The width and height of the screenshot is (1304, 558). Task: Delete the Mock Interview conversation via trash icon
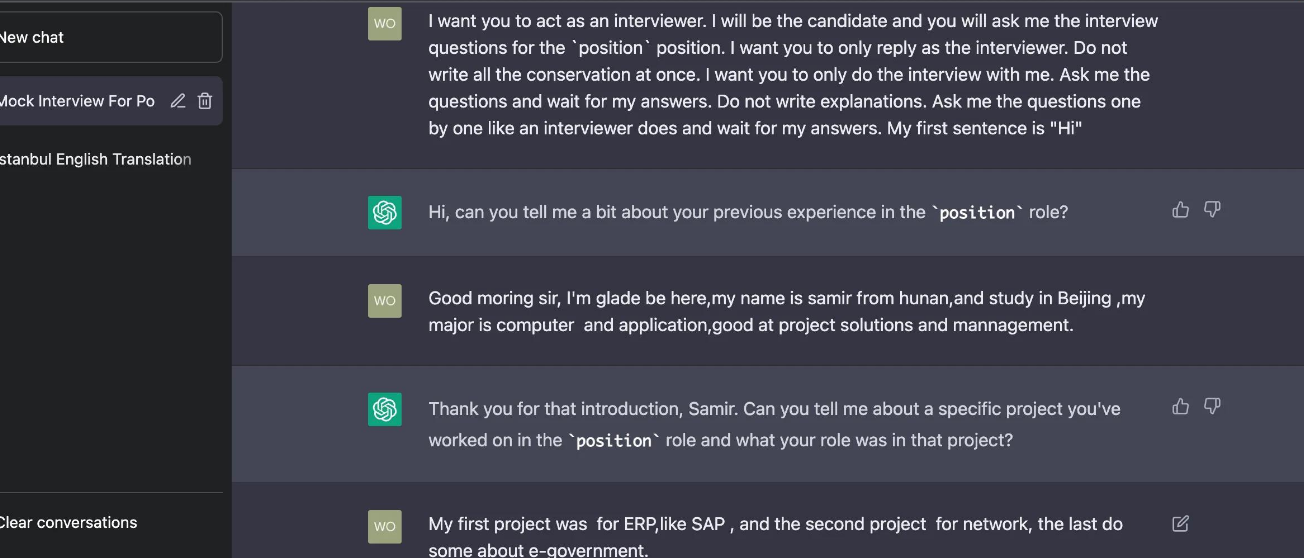tap(205, 101)
